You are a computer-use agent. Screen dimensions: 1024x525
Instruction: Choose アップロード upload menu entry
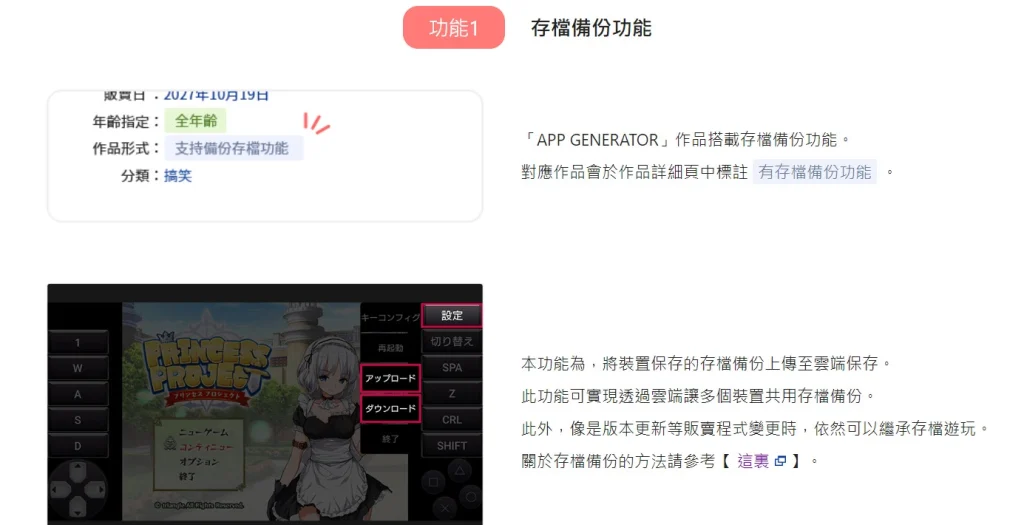click(391, 378)
